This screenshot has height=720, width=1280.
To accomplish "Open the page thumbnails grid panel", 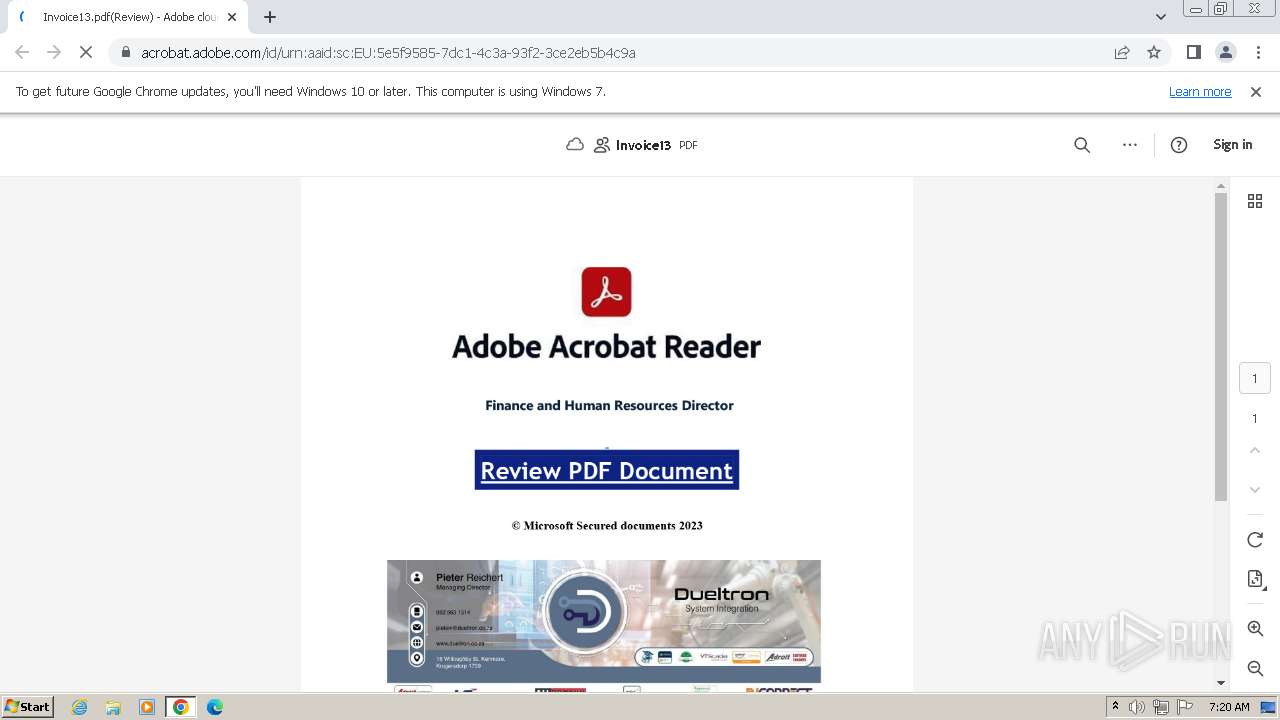I will [1255, 201].
